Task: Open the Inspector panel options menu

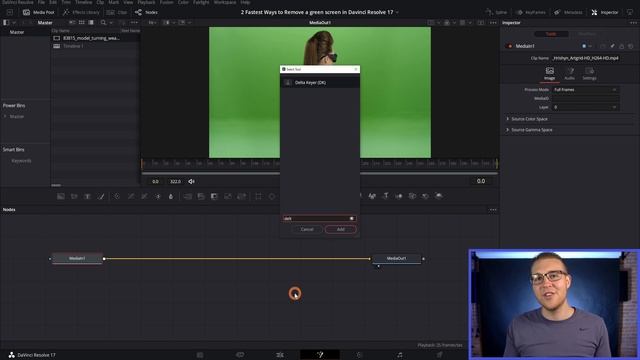Action: 633,22
